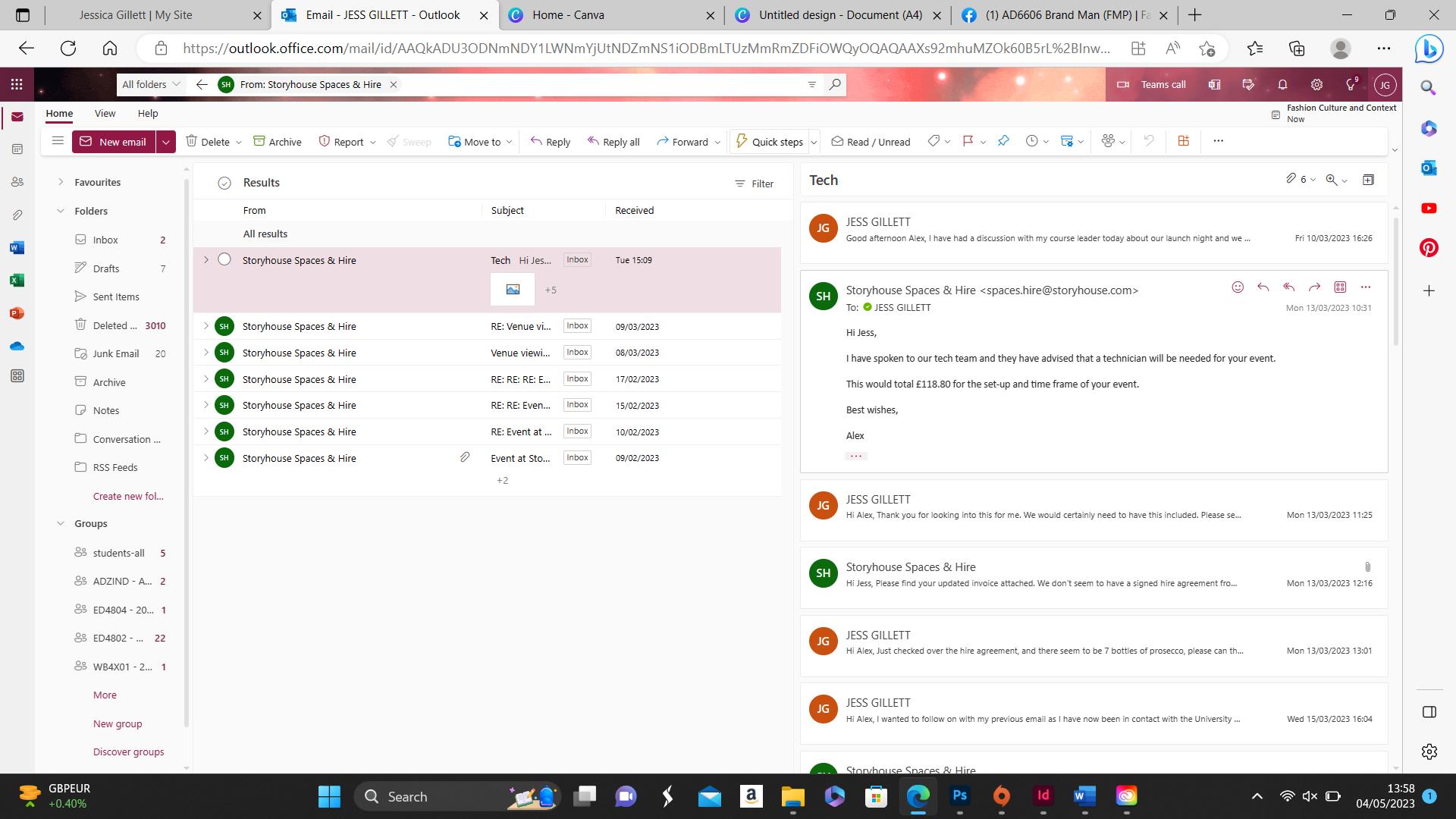
Task: Collapse the Folders section
Action: coord(61,211)
